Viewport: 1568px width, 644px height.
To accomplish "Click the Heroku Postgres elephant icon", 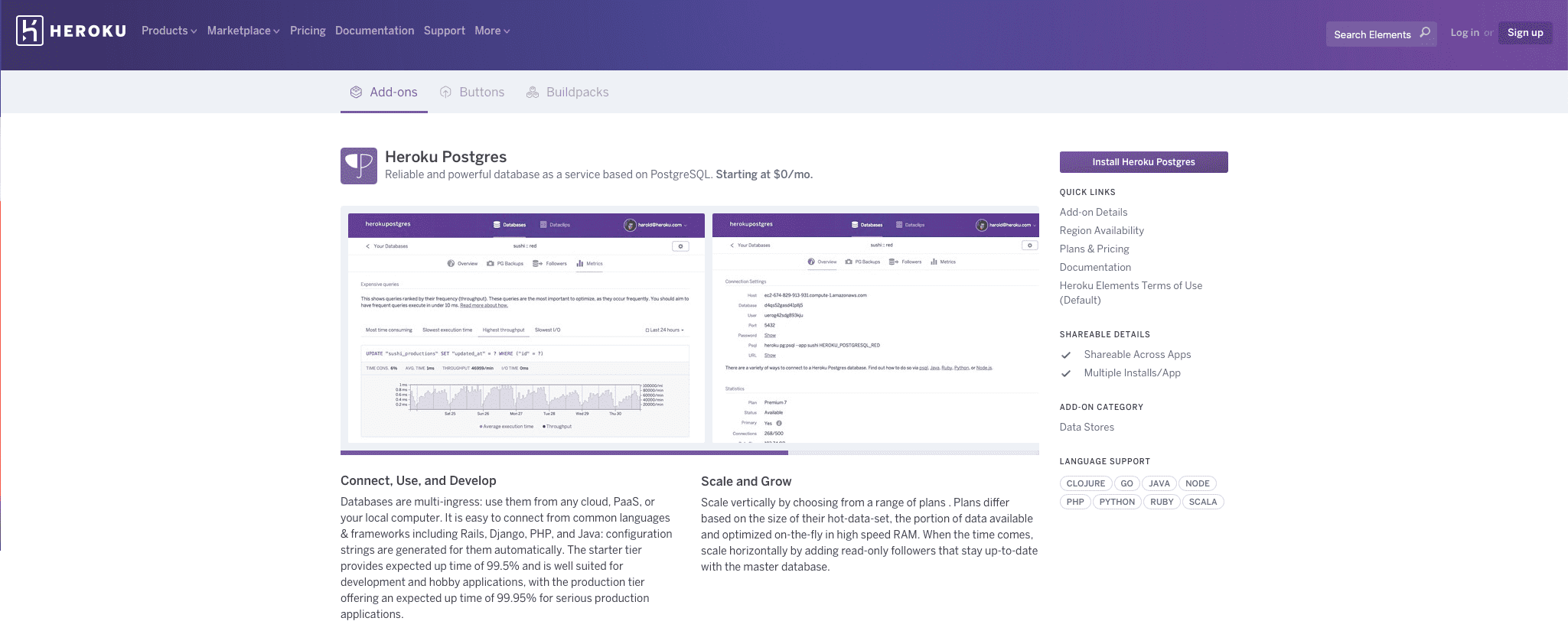I will click(x=359, y=166).
